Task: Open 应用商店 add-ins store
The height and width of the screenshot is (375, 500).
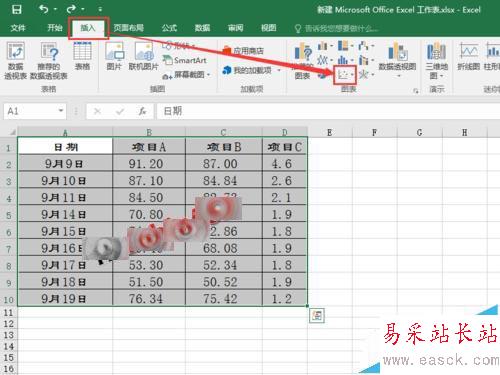Action: (x=243, y=51)
